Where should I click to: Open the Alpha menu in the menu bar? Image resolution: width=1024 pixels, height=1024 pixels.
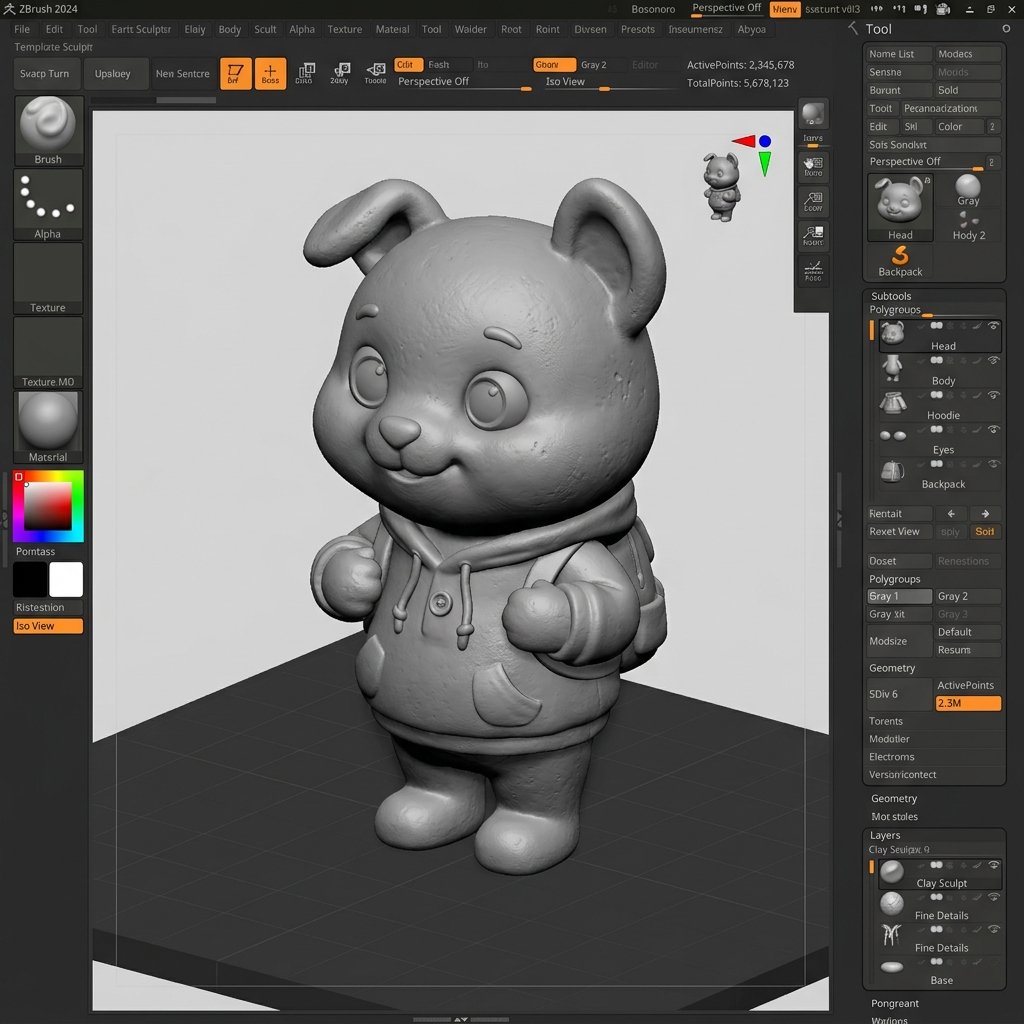point(302,29)
